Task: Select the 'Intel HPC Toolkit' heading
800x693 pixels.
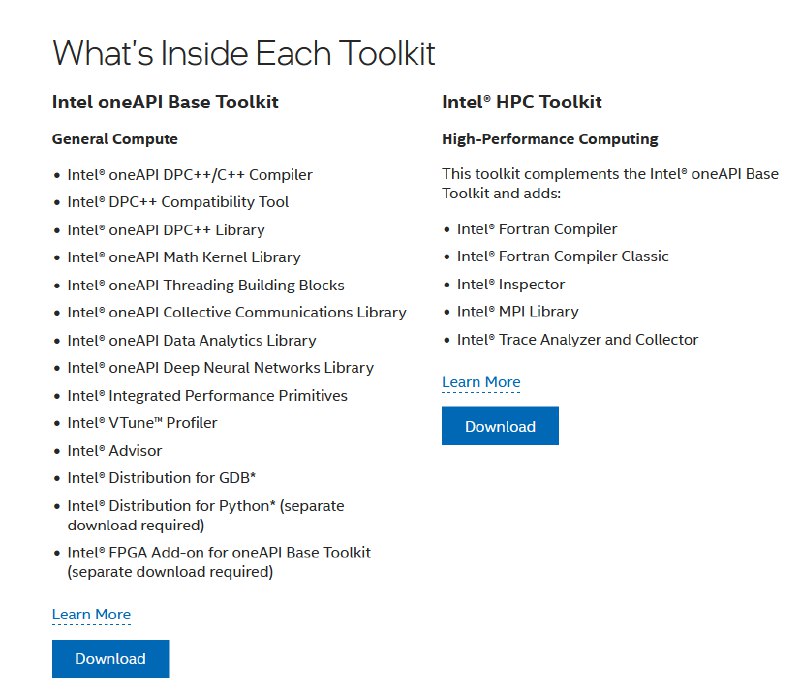Action: click(521, 102)
